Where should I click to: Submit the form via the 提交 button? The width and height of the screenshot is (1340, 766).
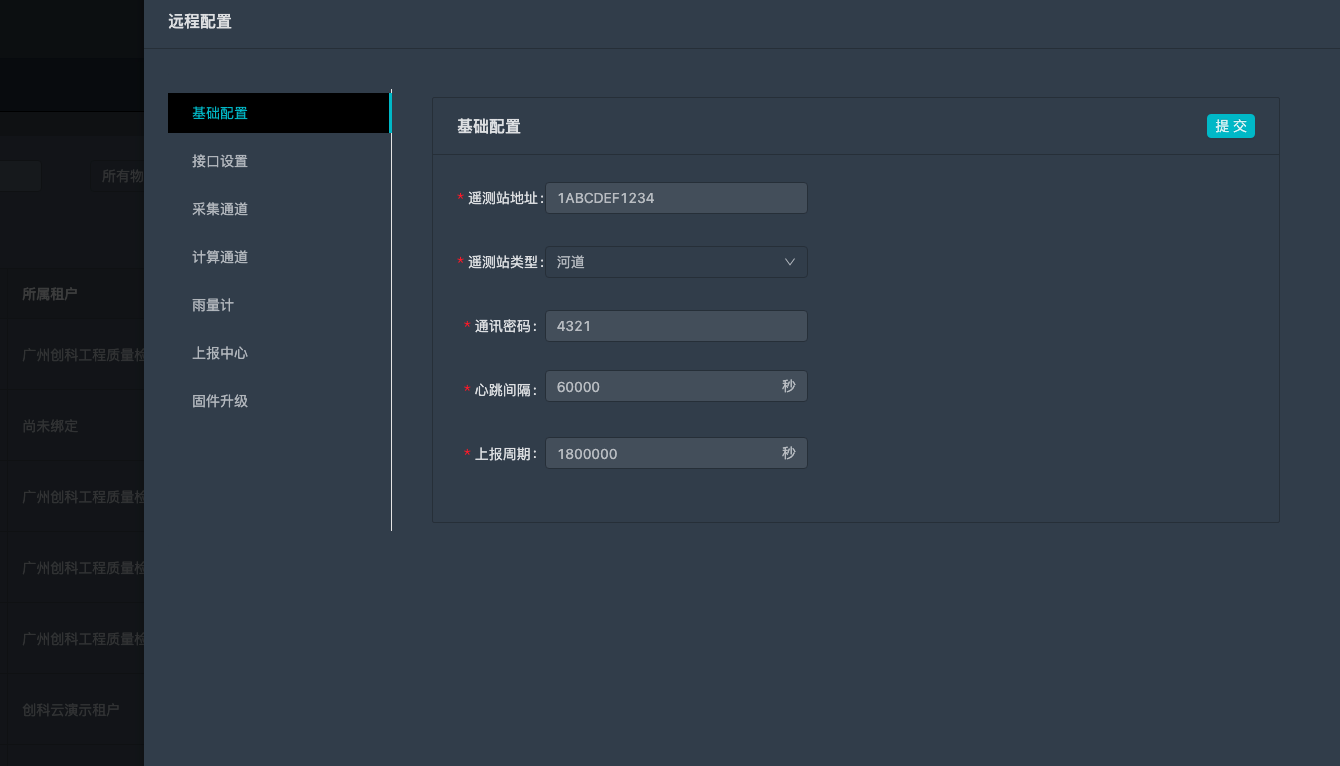coord(1230,126)
